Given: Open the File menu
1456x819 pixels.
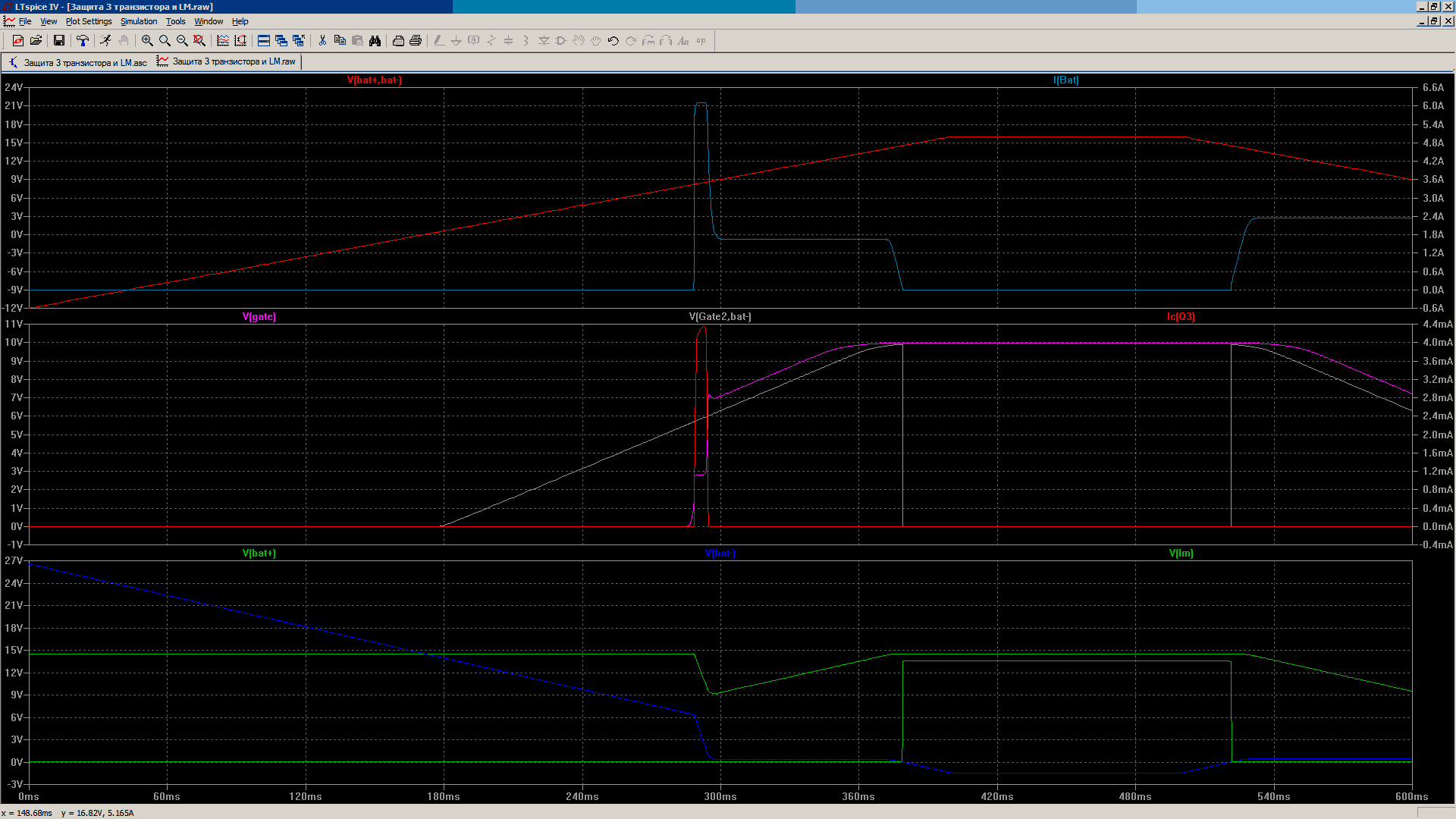Looking at the screenshot, I should pos(25,21).
